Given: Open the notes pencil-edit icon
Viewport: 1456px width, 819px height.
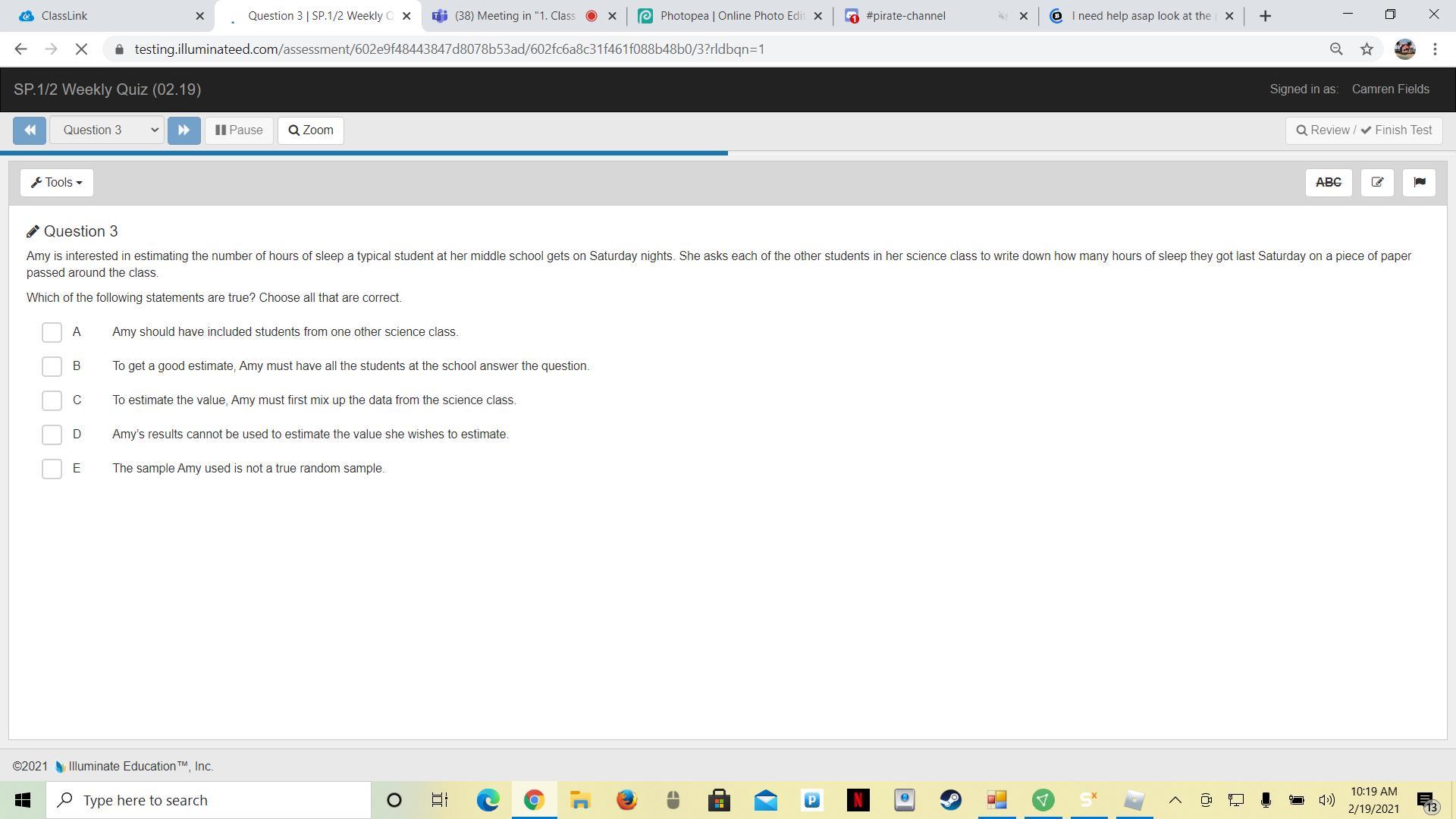Looking at the screenshot, I should click(x=1377, y=183).
